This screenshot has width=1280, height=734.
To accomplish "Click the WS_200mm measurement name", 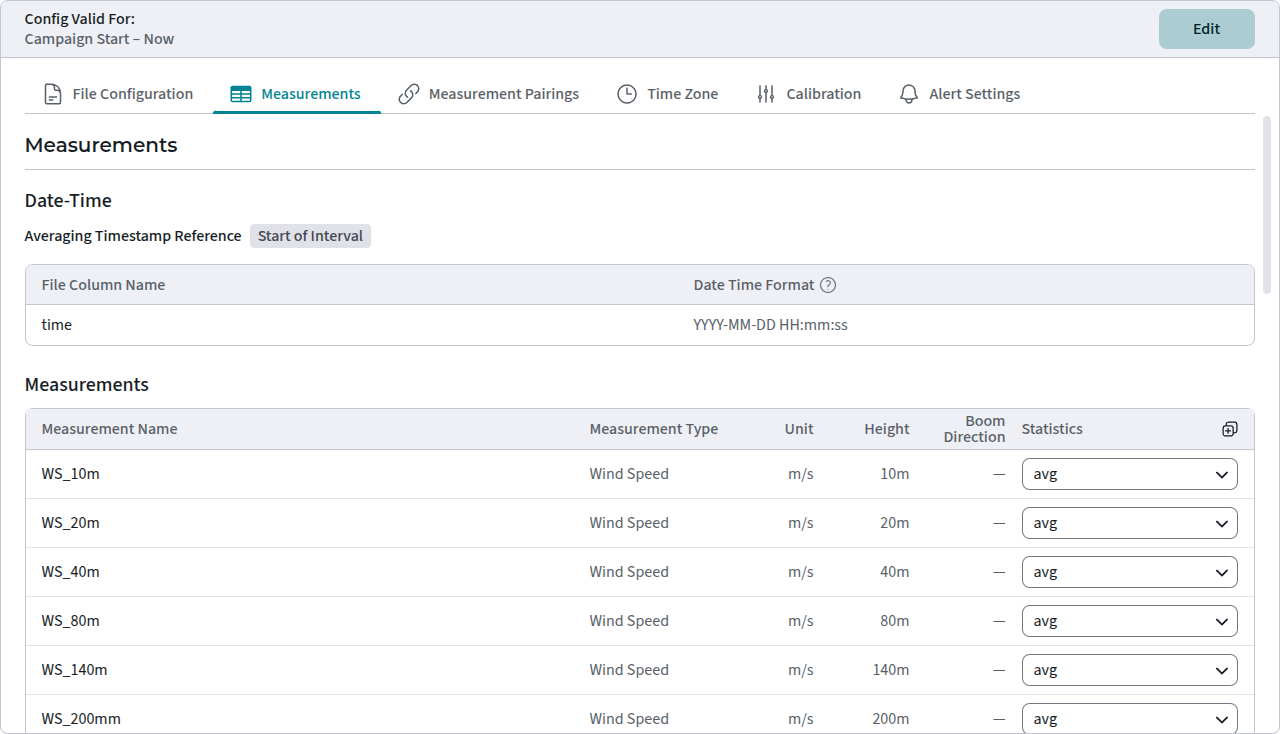I will (x=81, y=719).
